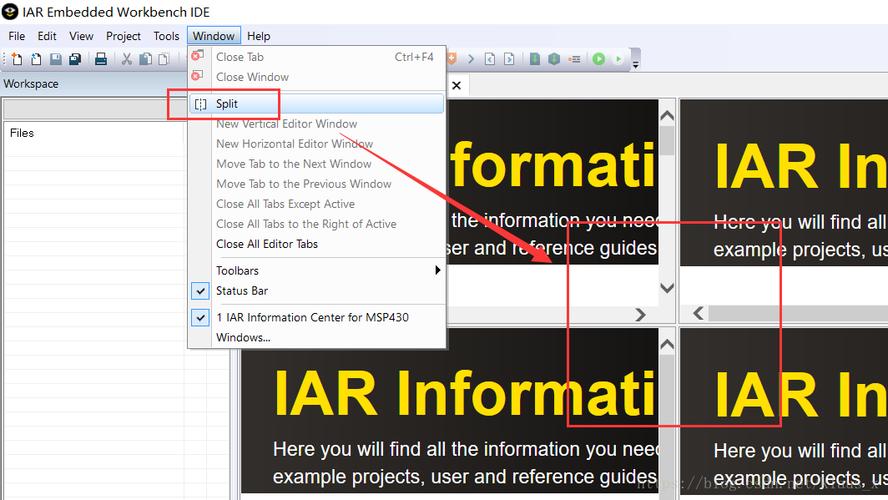Click the Close Window icon in the Window menu
The height and width of the screenshot is (500, 888).
click(x=197, y=75)
